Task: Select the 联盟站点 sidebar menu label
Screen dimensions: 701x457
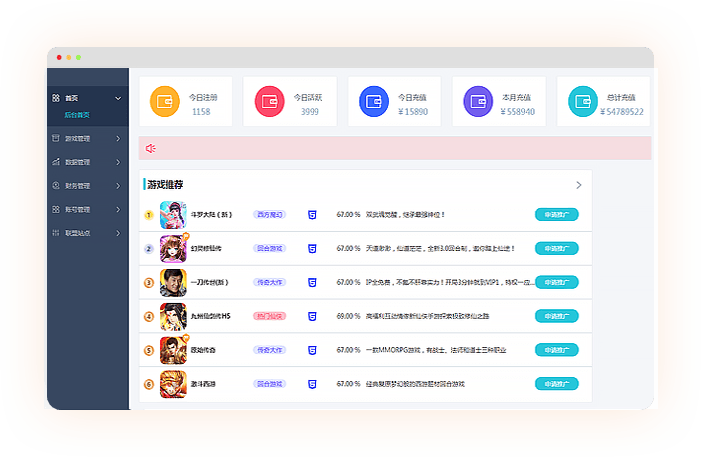Action: (x=78, y=233)
